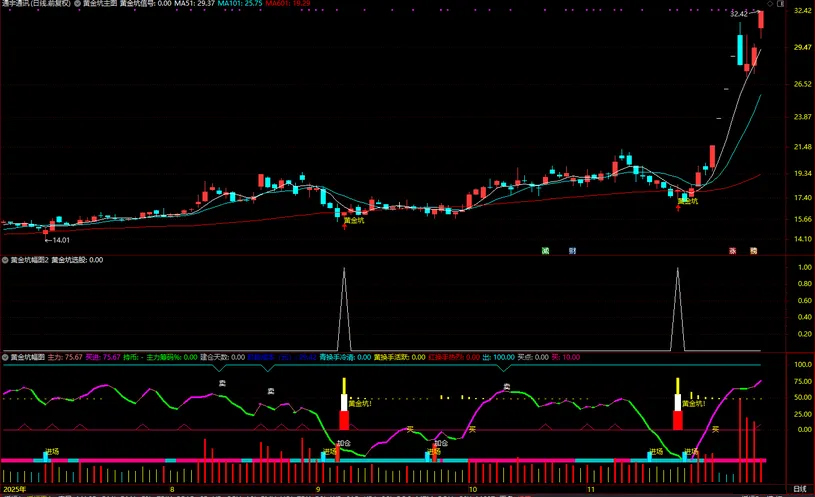
Task: Click the first 黄金坑 signal marker in September
Action: click(355, 221)
